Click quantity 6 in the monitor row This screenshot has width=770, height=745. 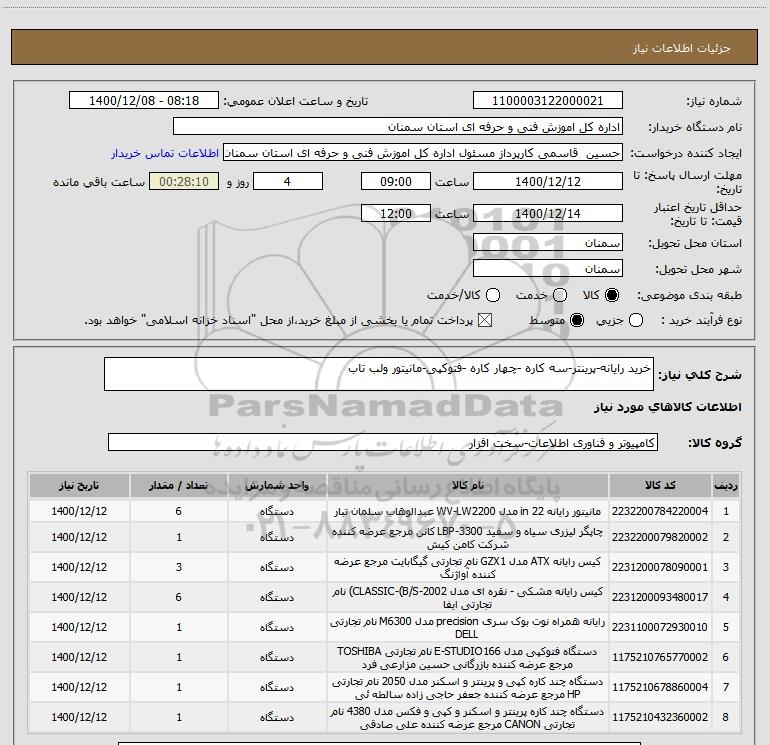tap(179, 511)
